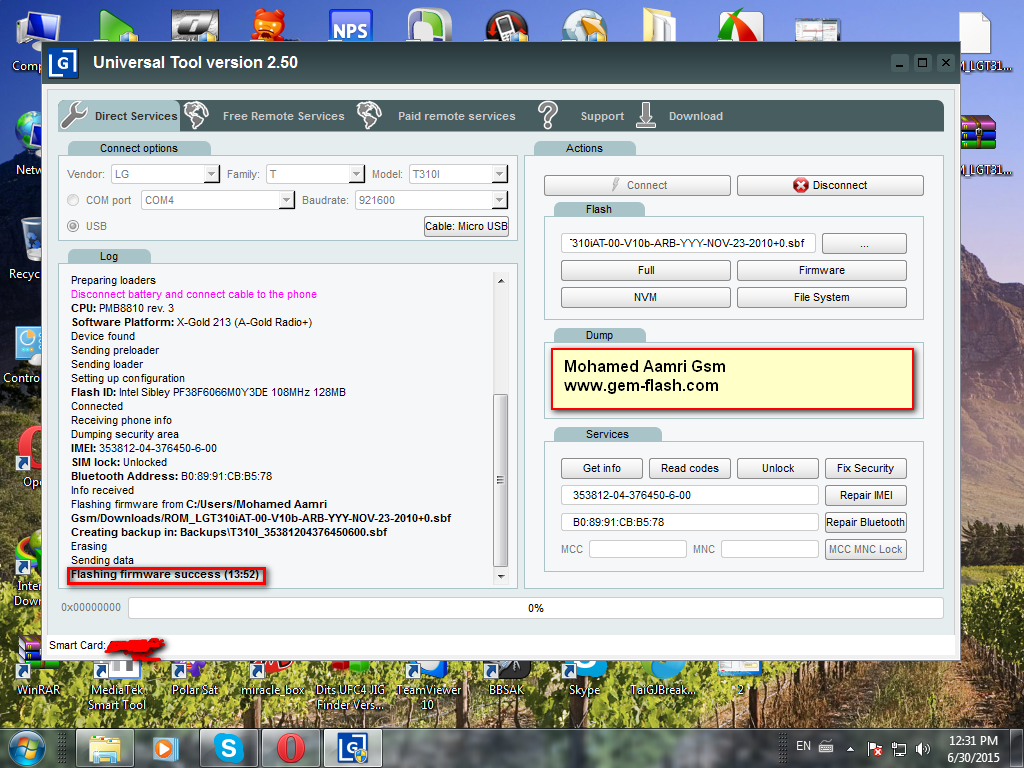
Task: Click the LG Universal Tool title logo
Action: point(63,63)
